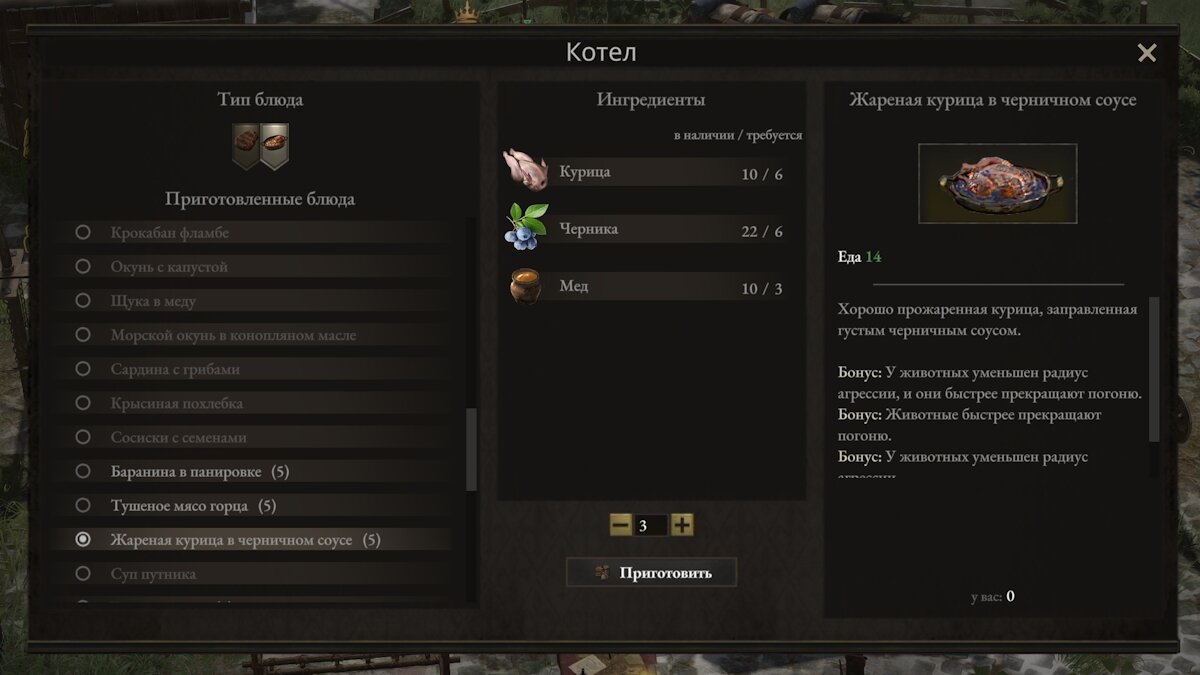Select the Тушеное мясо горца radio button
Image resolution: width=1200 pixels, height=675 pixels.
click(83, 505)
